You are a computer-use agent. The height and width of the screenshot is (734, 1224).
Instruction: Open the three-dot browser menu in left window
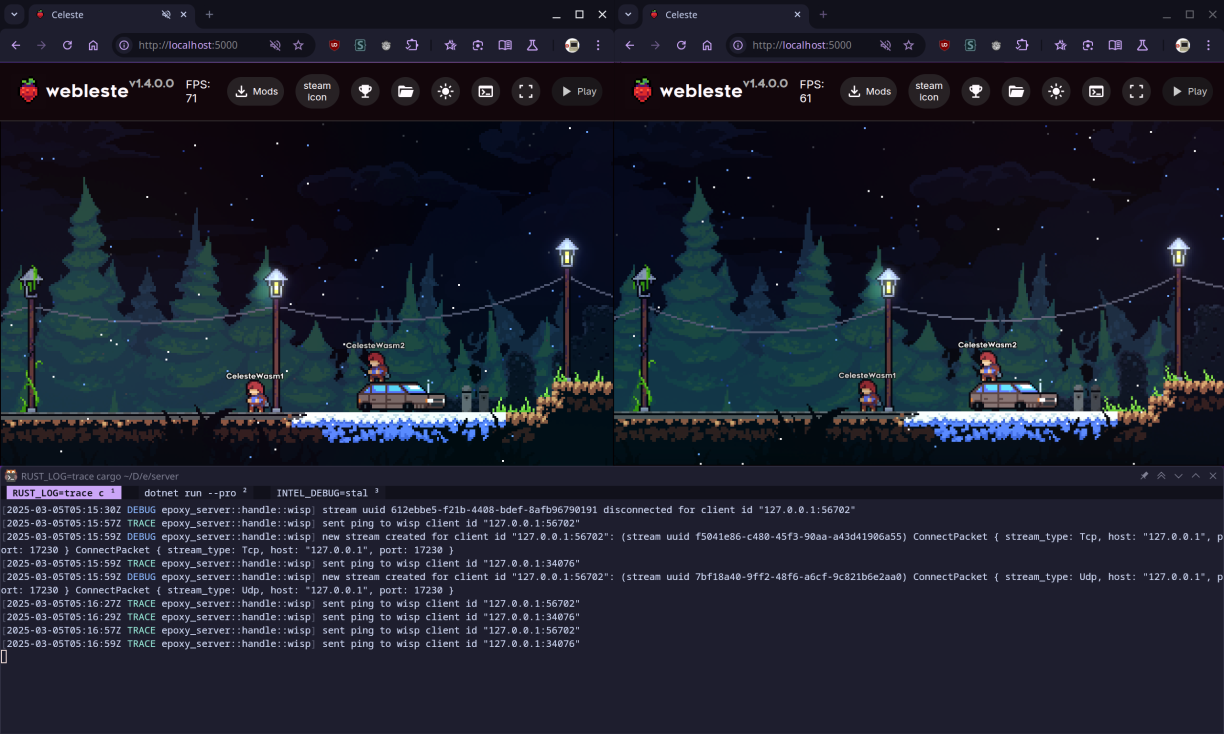tap(598, 45)
